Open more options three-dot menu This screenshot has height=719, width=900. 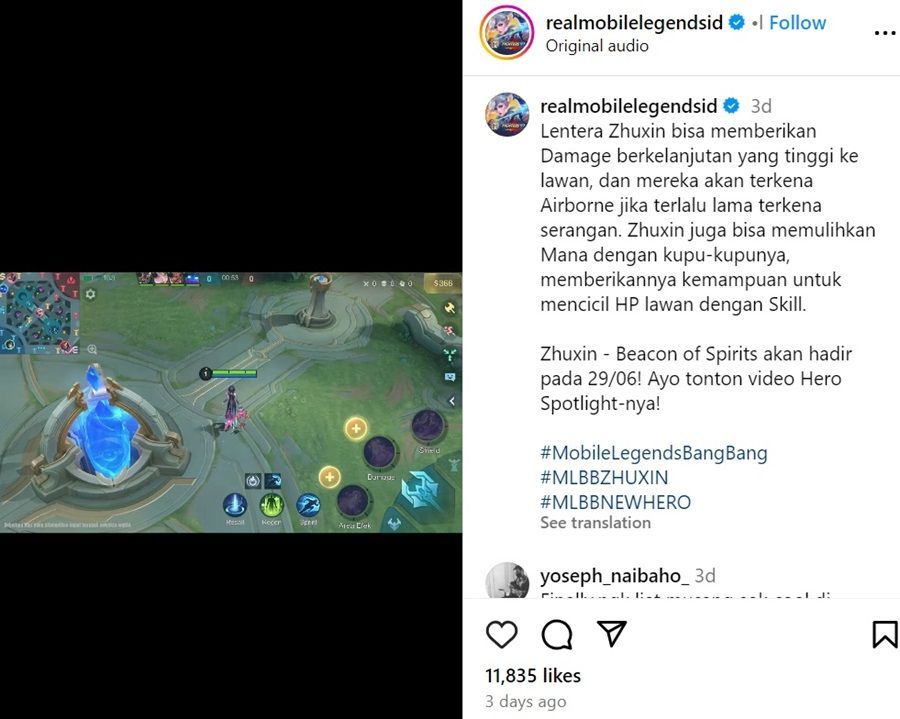pos(885,33)
